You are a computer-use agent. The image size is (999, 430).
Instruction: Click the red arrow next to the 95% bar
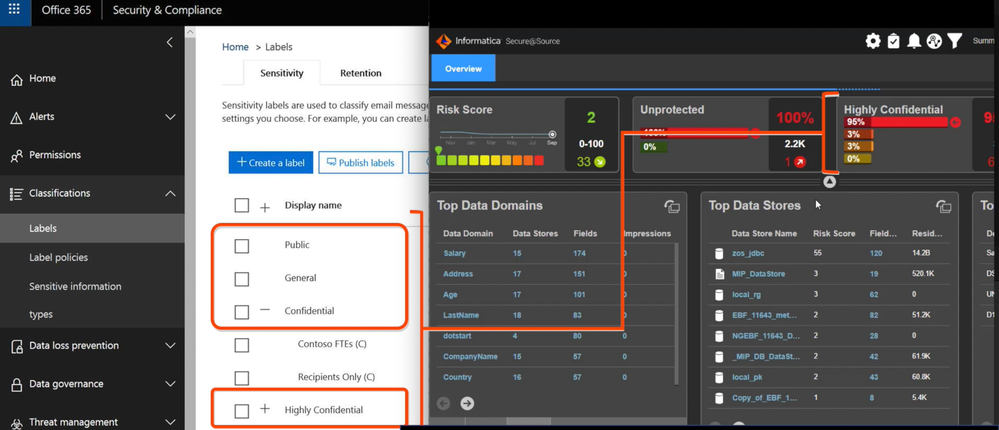click(x=955, y=122)
